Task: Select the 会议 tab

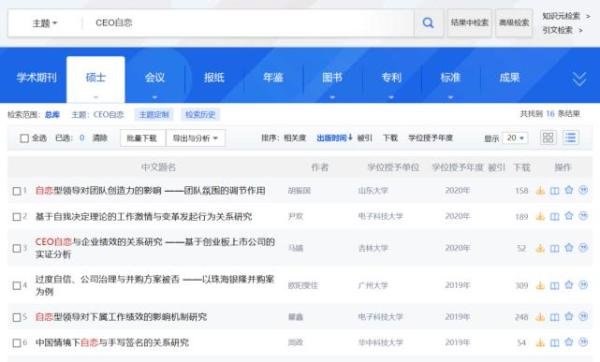Action: [x=155, y=78]
